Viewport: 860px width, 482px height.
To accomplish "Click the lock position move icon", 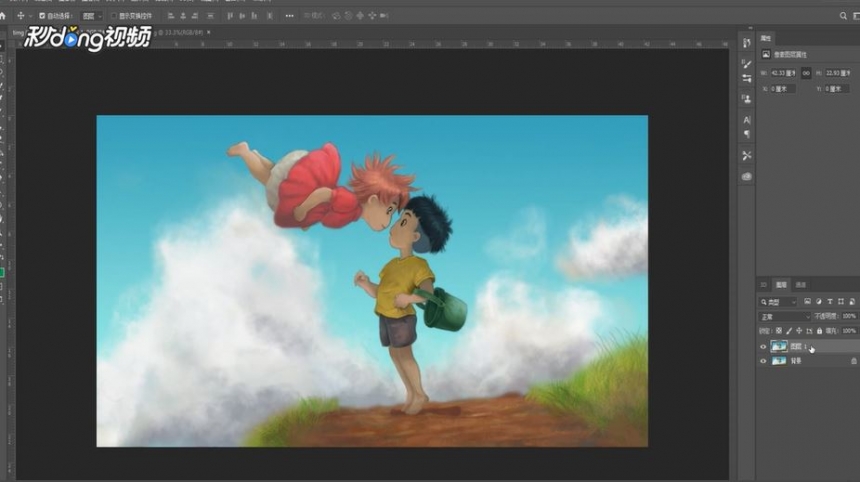I will coord(799,331).
